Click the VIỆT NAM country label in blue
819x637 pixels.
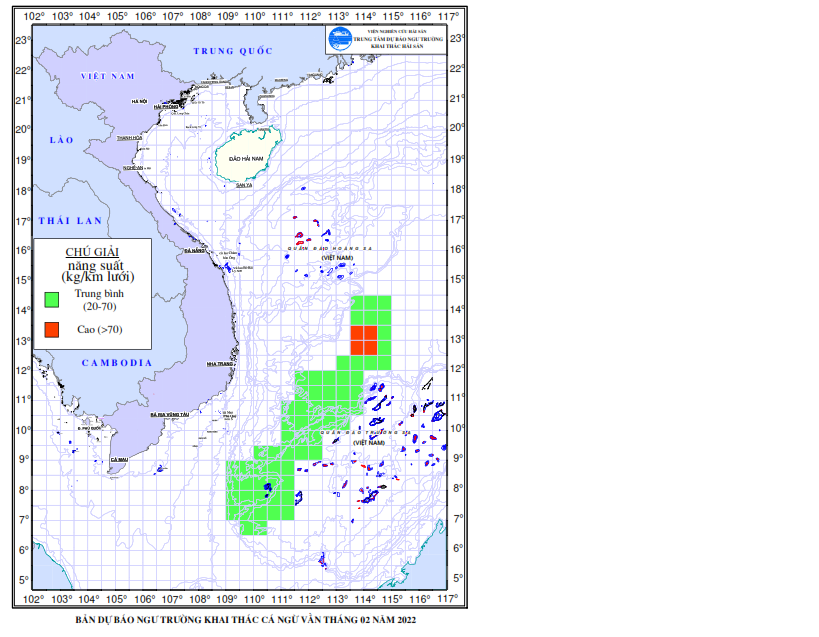click(108, 76)
